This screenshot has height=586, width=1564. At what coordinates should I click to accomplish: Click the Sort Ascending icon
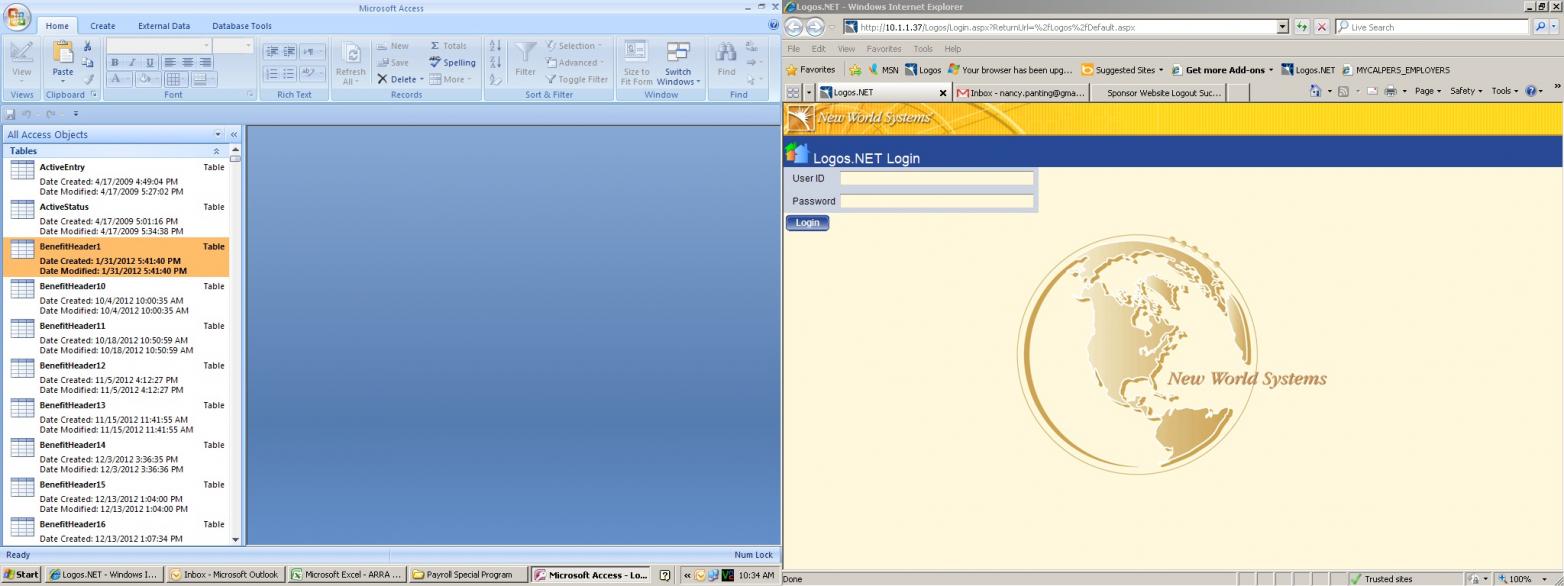[495, 46]
